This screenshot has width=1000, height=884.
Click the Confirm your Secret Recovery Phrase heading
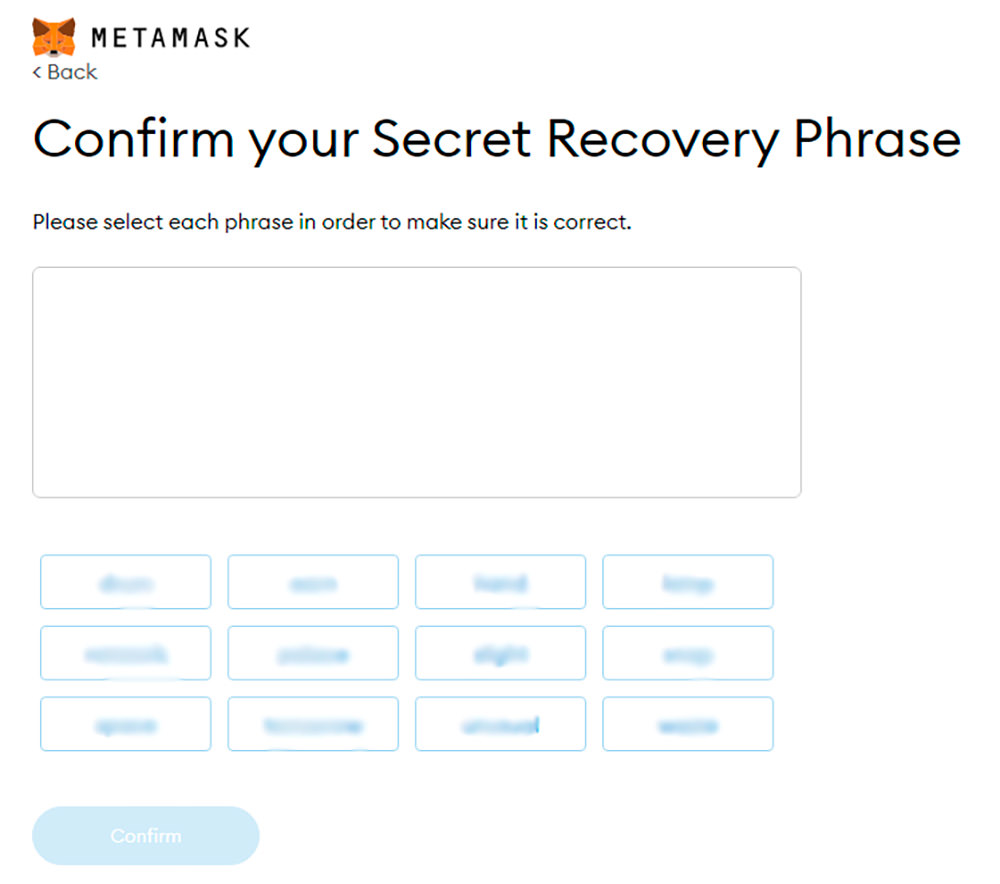[x=497, y=140]
